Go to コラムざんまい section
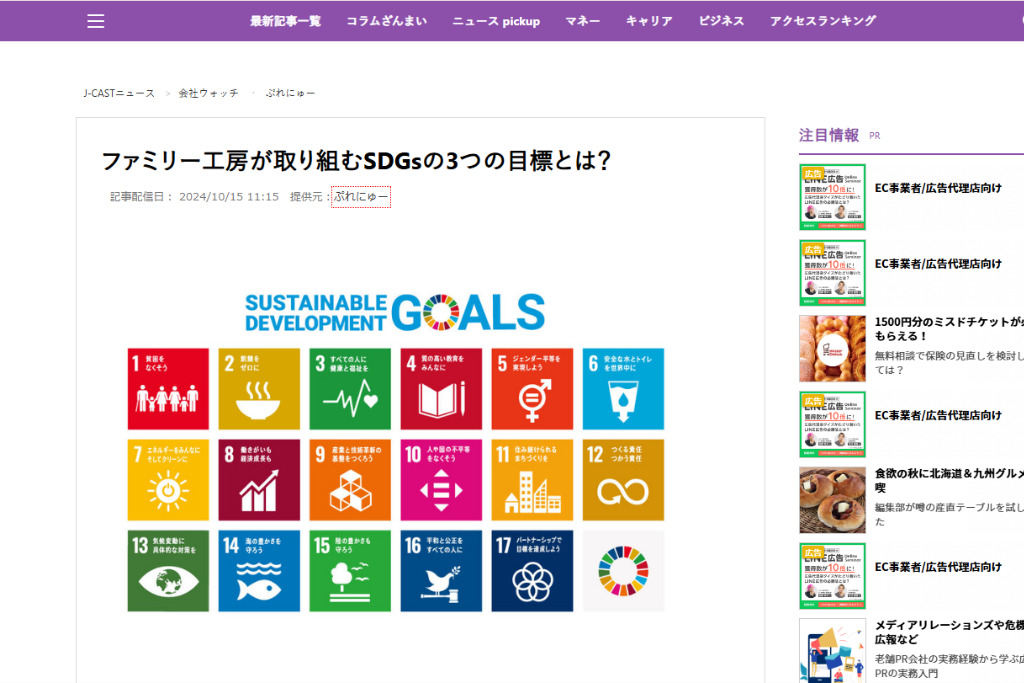The width and height of the screenshot is (1024, 683). [x=387, y=21]
